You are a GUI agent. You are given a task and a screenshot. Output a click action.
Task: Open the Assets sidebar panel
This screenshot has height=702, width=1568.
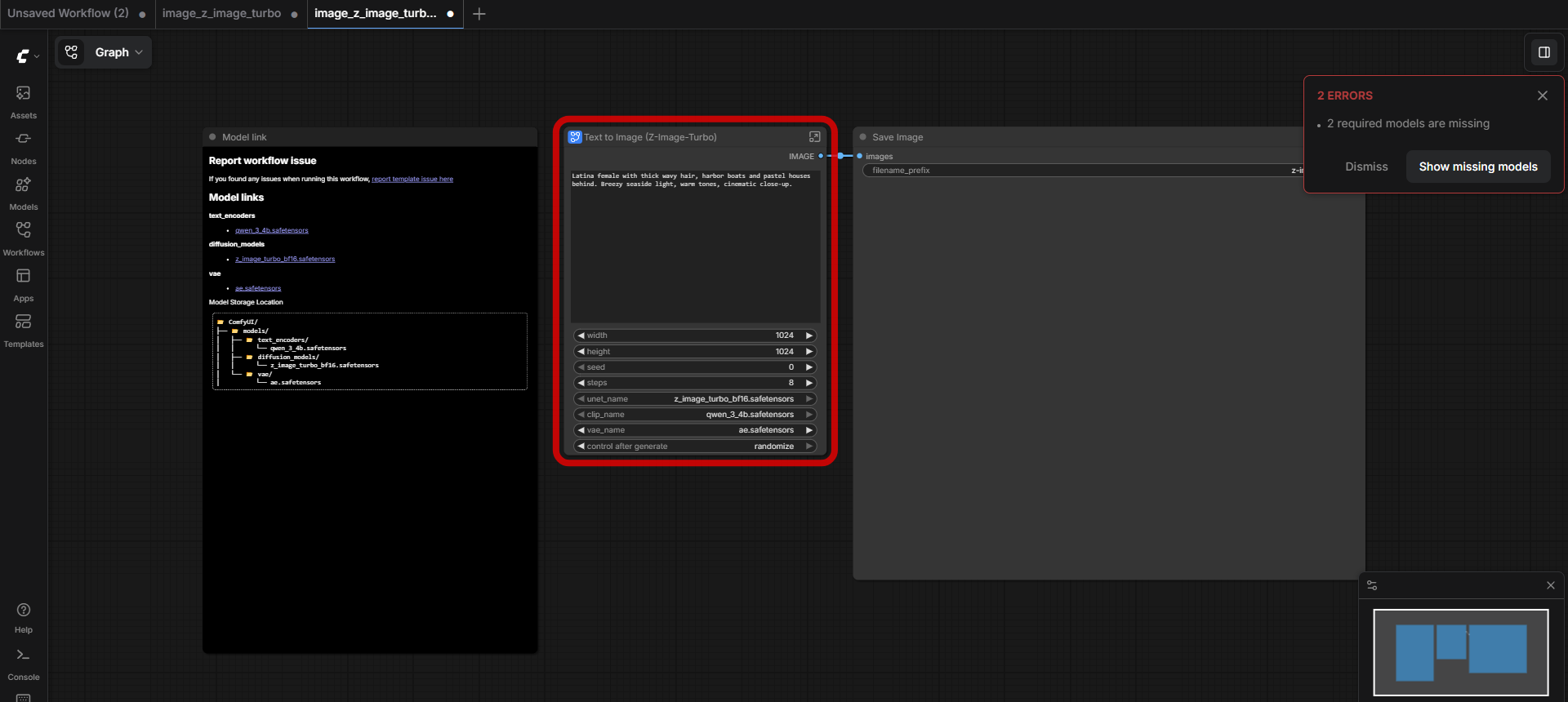click(24, 102)
